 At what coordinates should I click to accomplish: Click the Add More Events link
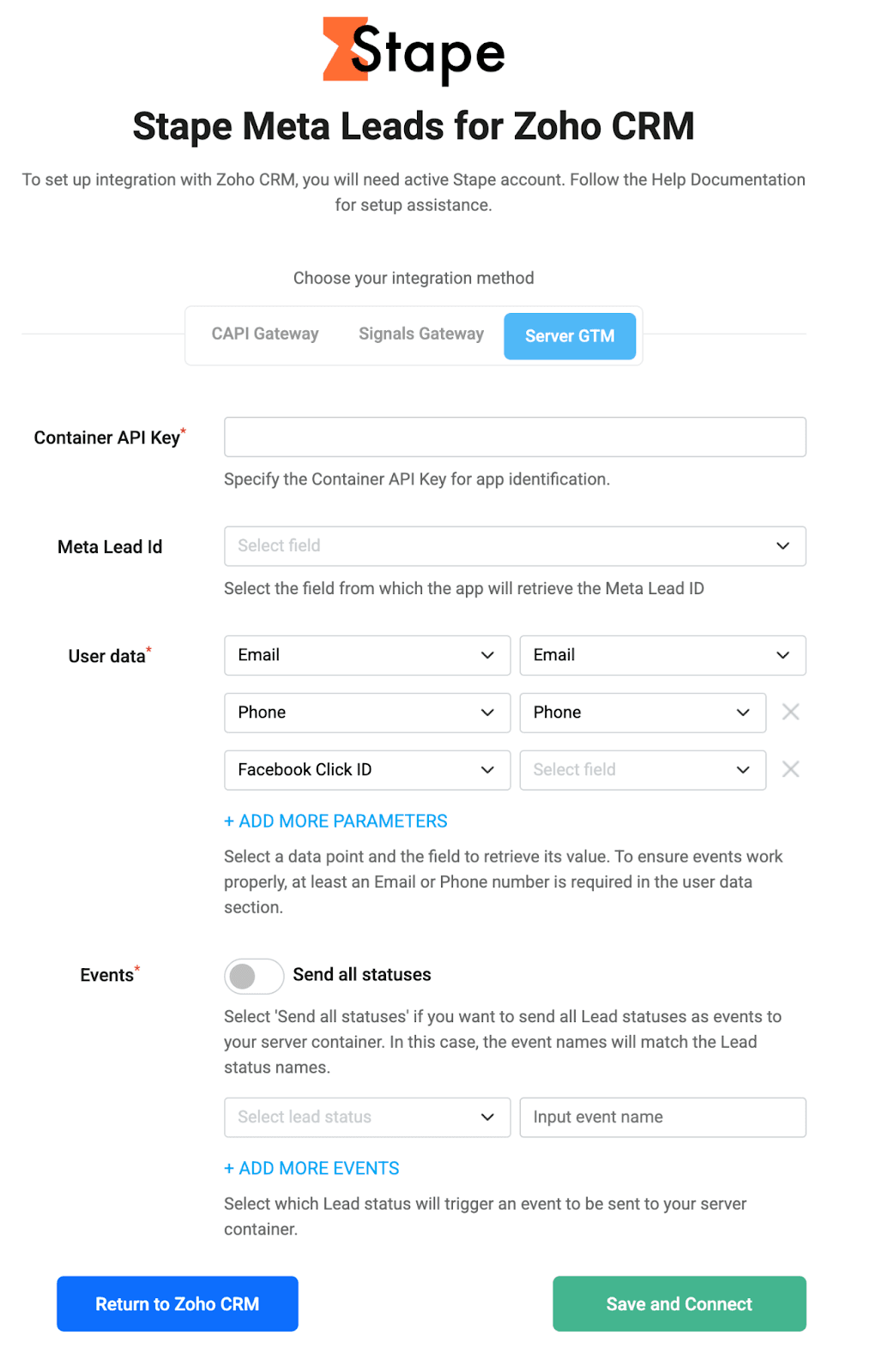(x=311, y=1169)
